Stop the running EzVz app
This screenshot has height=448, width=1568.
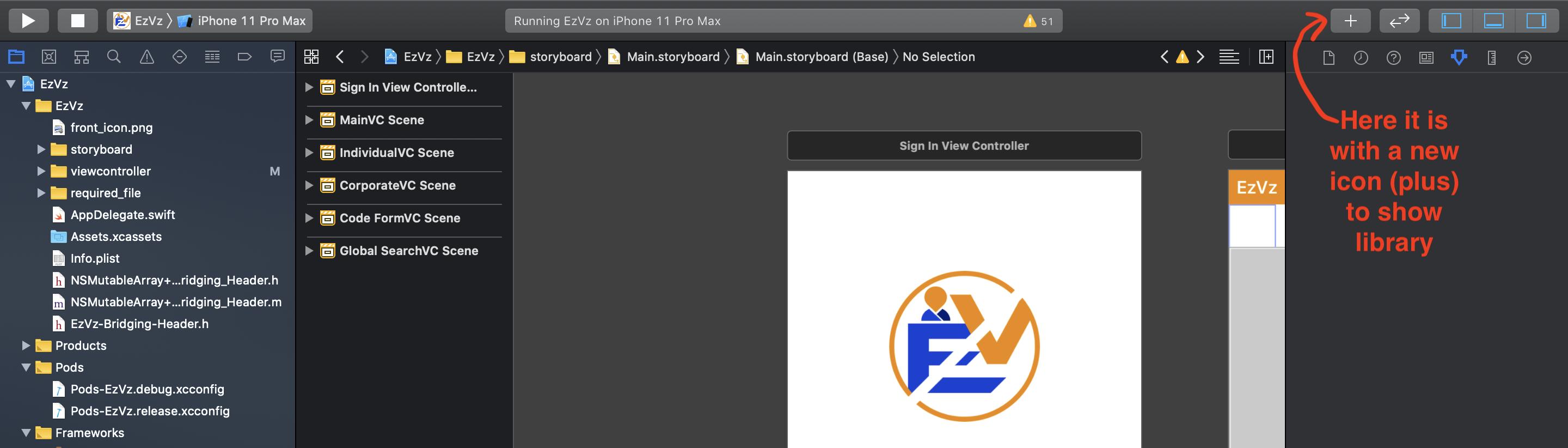78,21
